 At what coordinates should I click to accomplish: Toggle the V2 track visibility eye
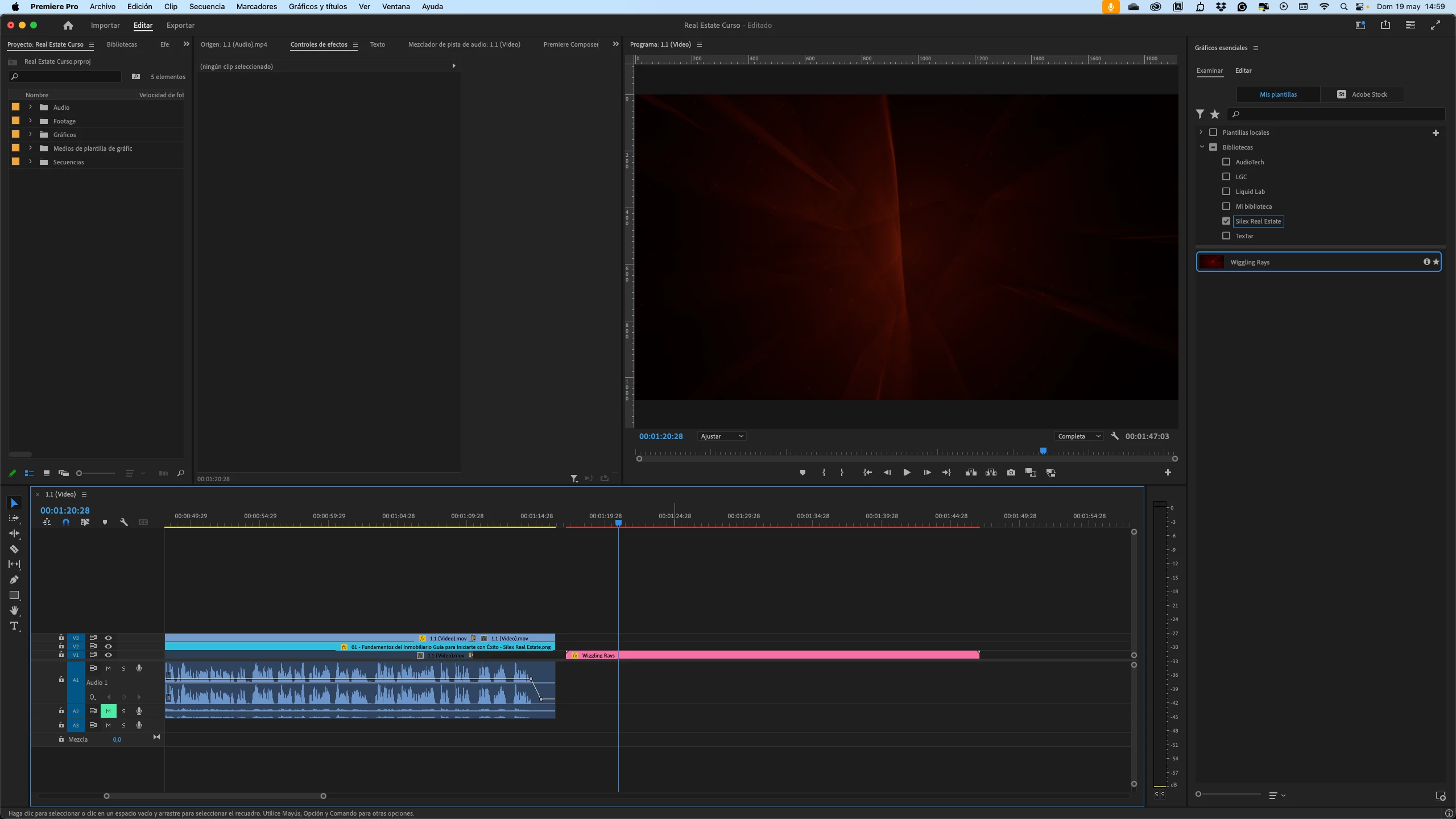click(x=108, y=646)
